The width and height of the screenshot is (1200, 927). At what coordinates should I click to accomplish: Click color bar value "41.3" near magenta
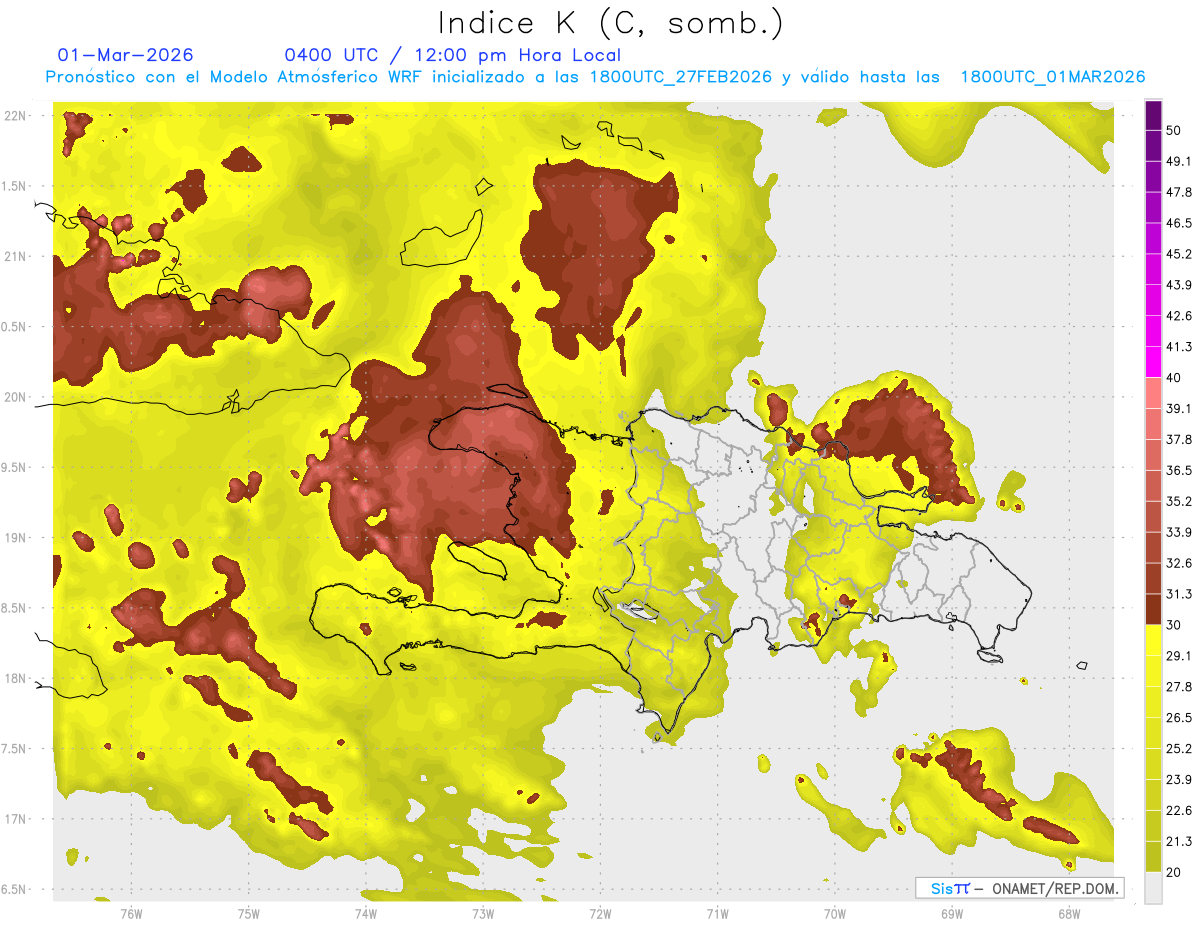(x=1179, y=347)
